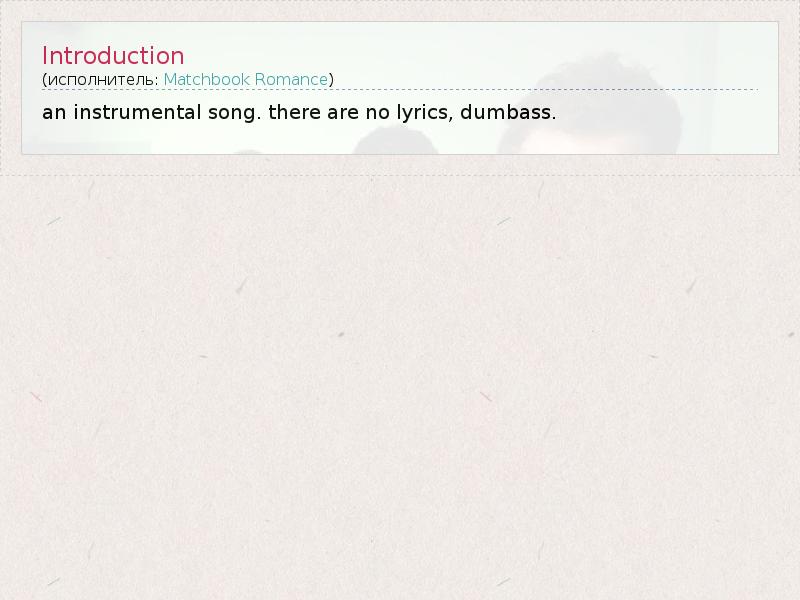Click the Introduction song title heading
This screenshot has width=800, height=600.
[113, 56]
